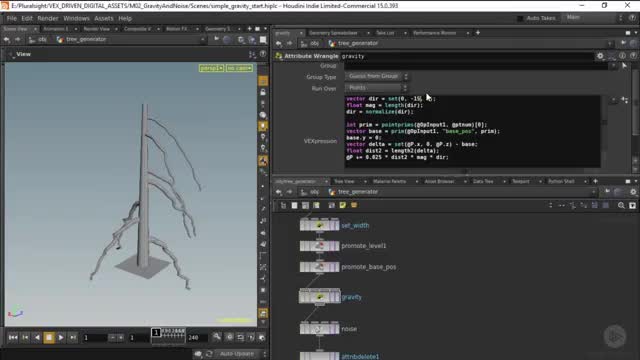Screen dimensions: 640x360
Task: Click the set_width node icon
Action: pyautogui.click(x=320, y=225)
